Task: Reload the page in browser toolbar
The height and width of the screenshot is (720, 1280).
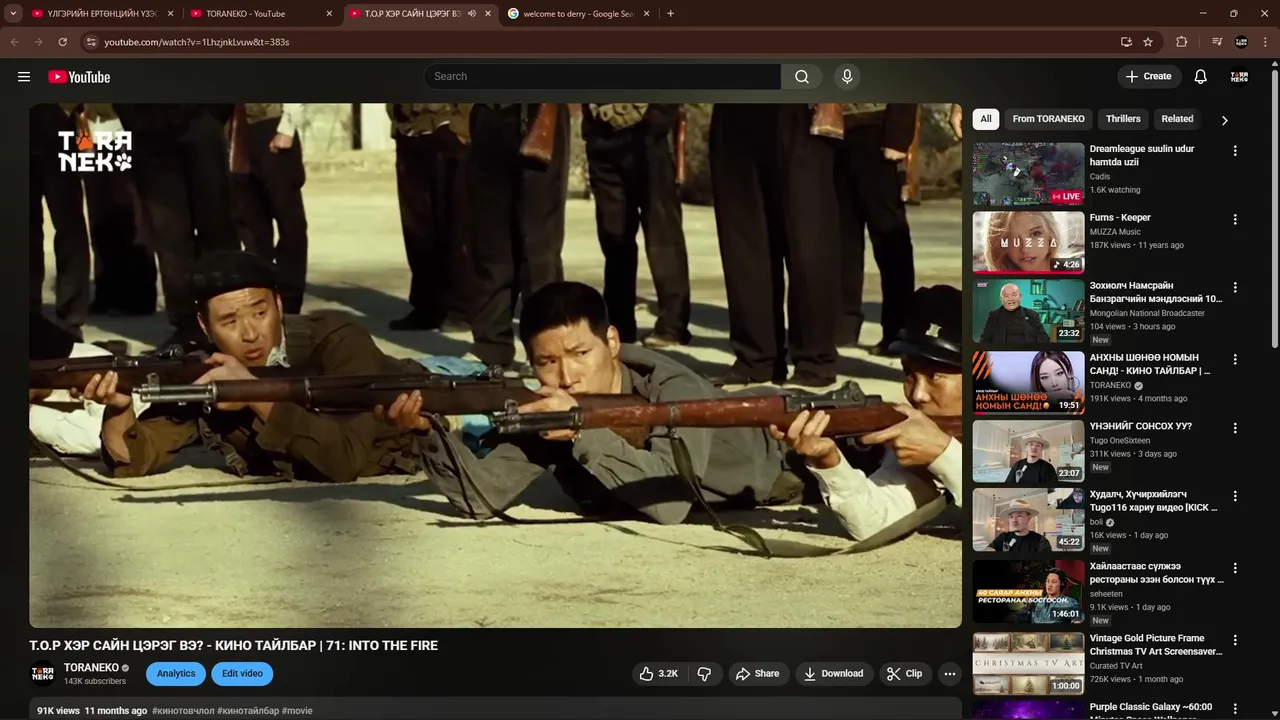Action: coord(62,42)
